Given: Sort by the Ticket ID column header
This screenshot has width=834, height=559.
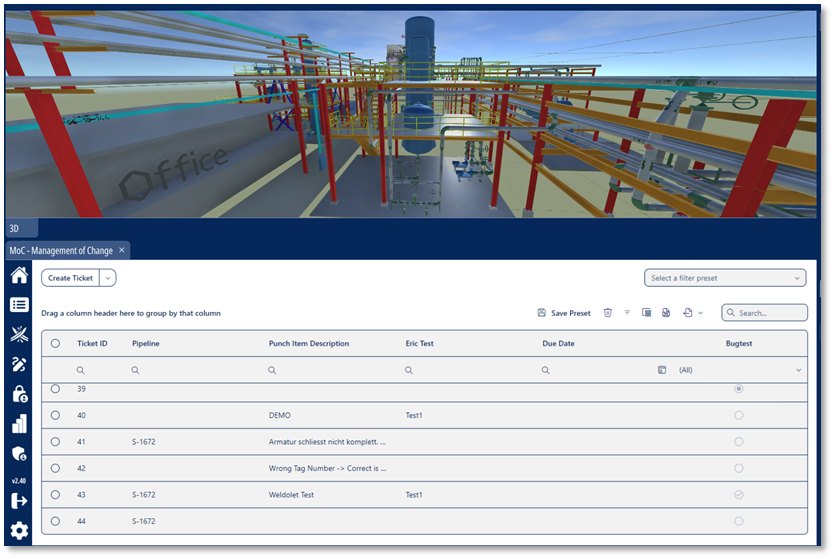Looking at the screenshot, I should click(92, 344).
